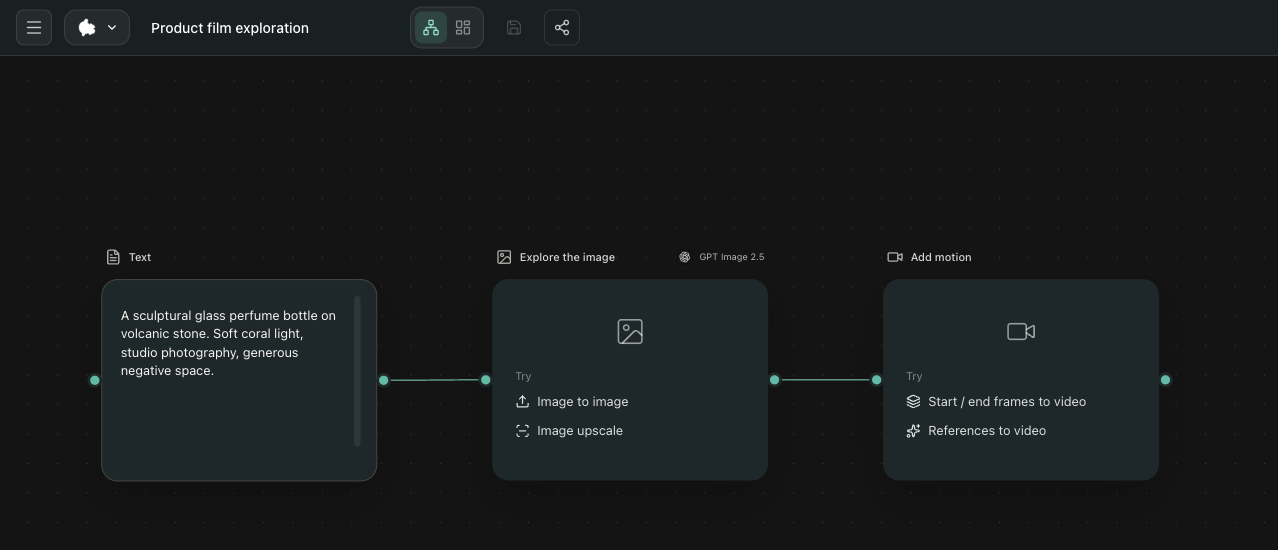Select the Text node label
1278x550 pixels.
140,257
